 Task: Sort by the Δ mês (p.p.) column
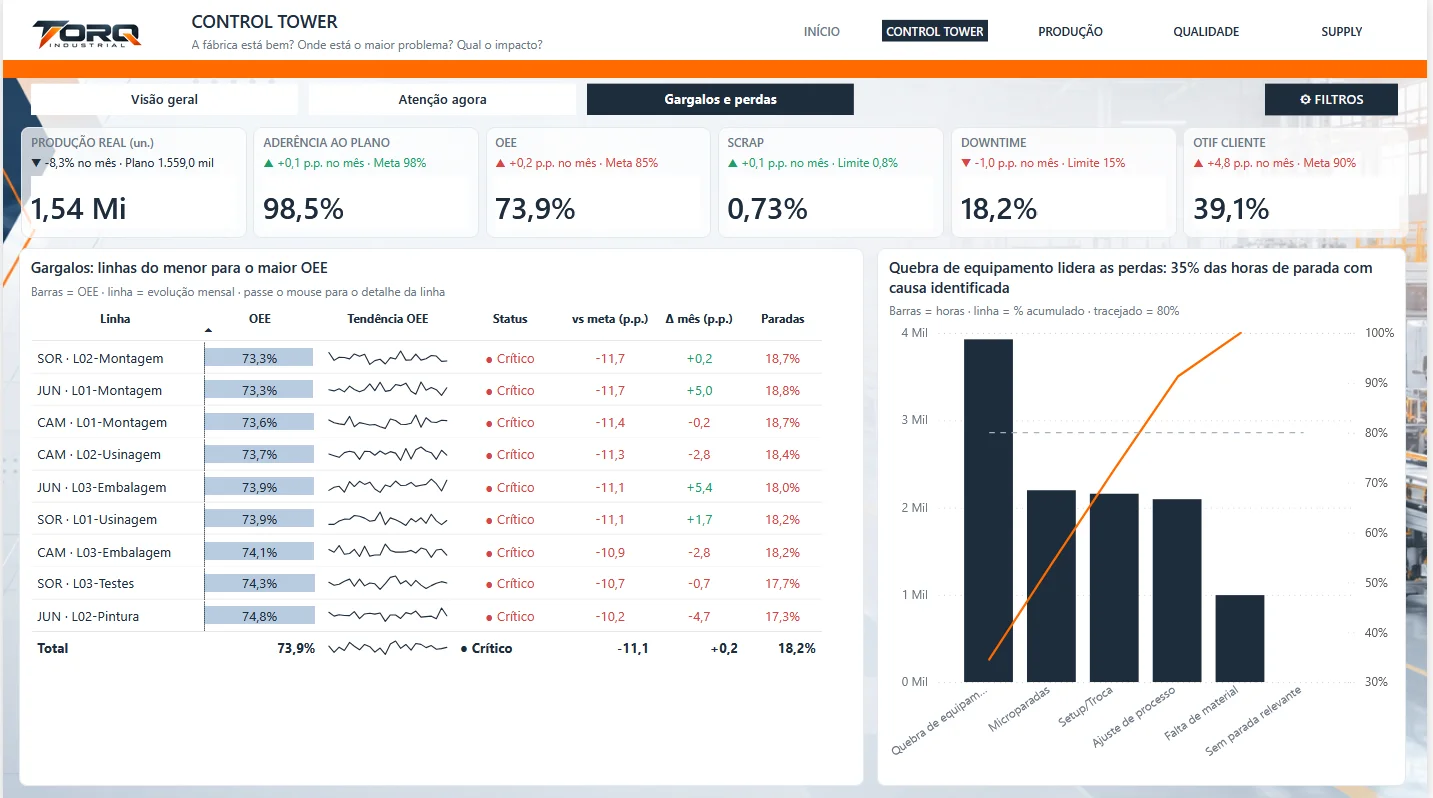pos(699,319)
